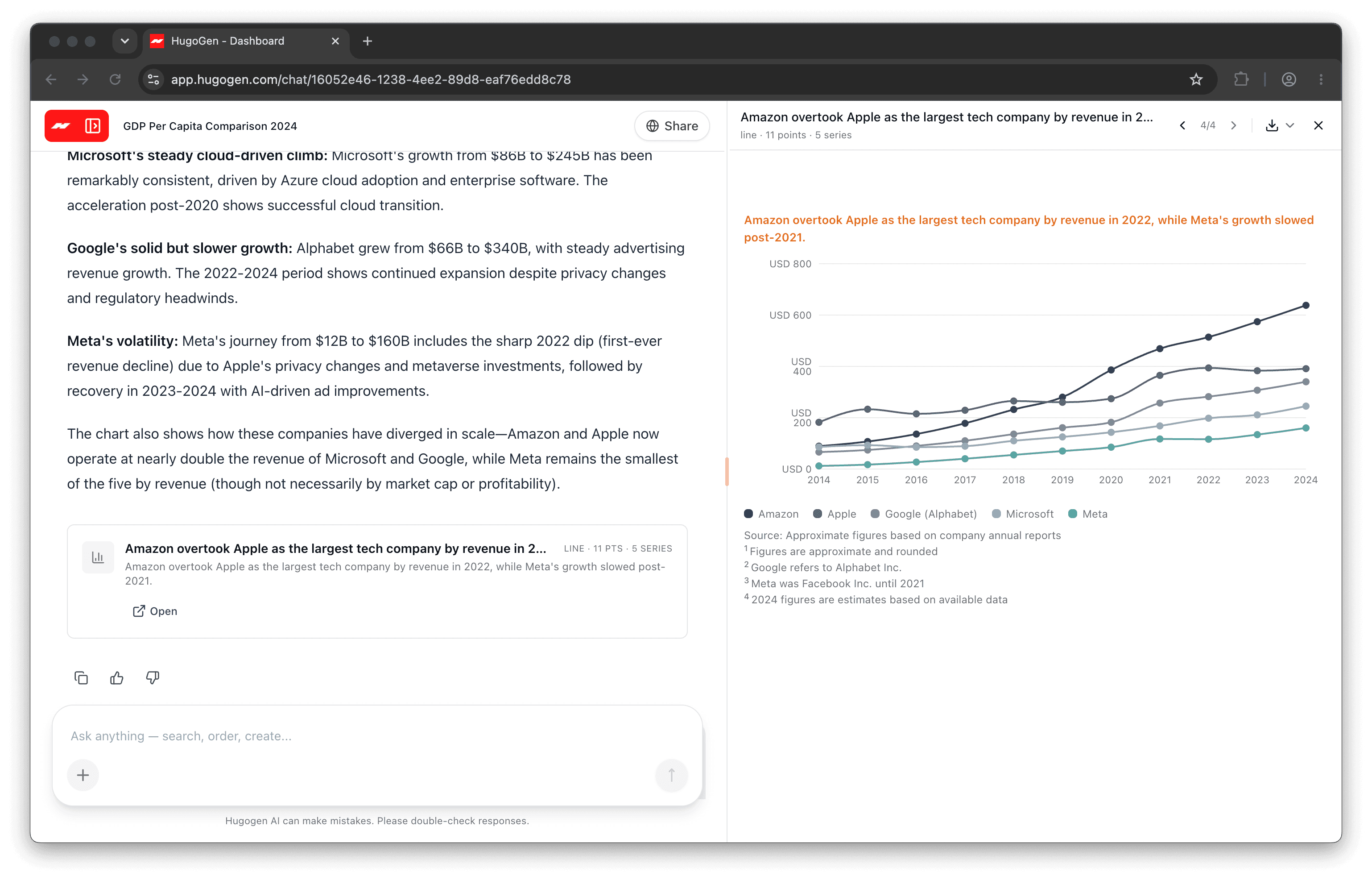1372x880 pixels.
Task: Download the chart icon
Action: pyautogui.click(x=1272, y=126)
